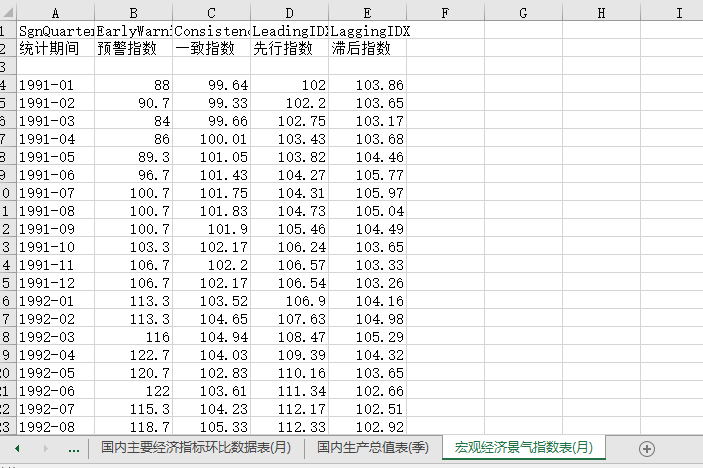Click early warning value 122.7
The height and width of the screenshot is (468, 703).
[133, 355]
